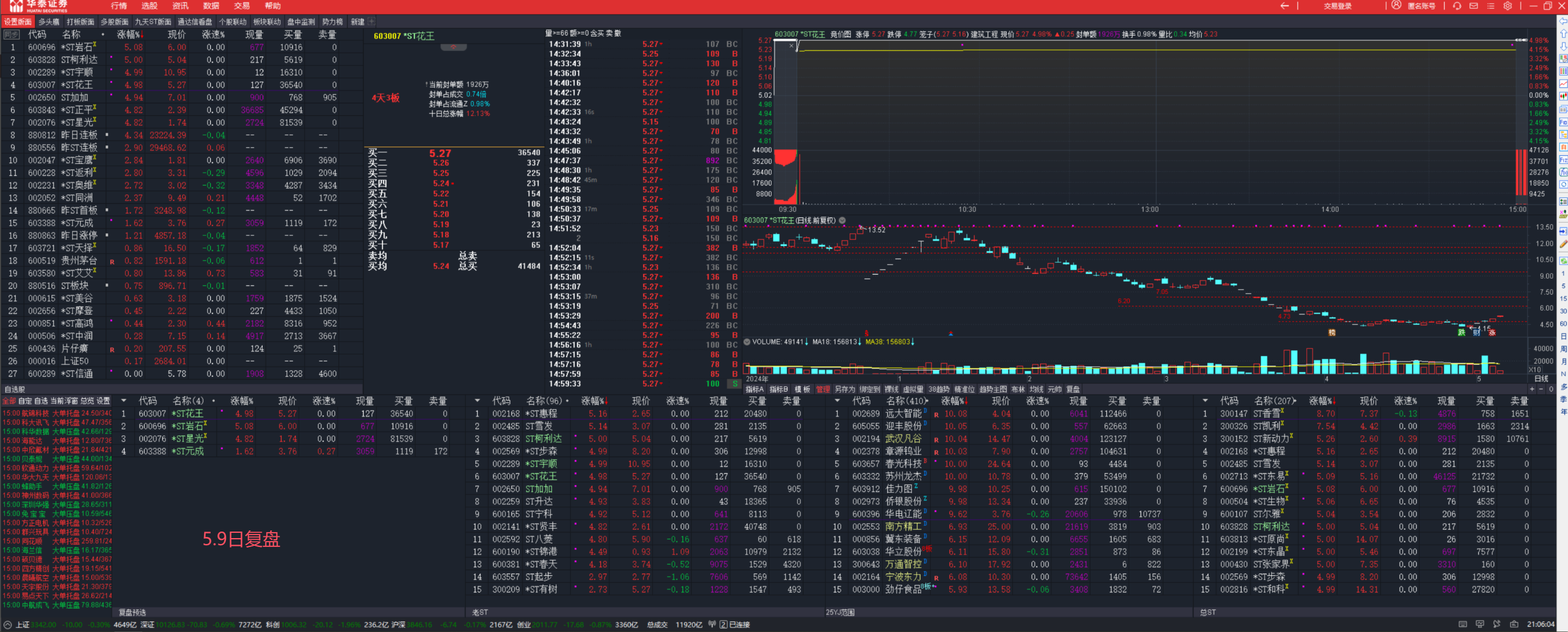Click the 复盘 button in indicator bar
1568x632 pixels.
coord(1073,389)
